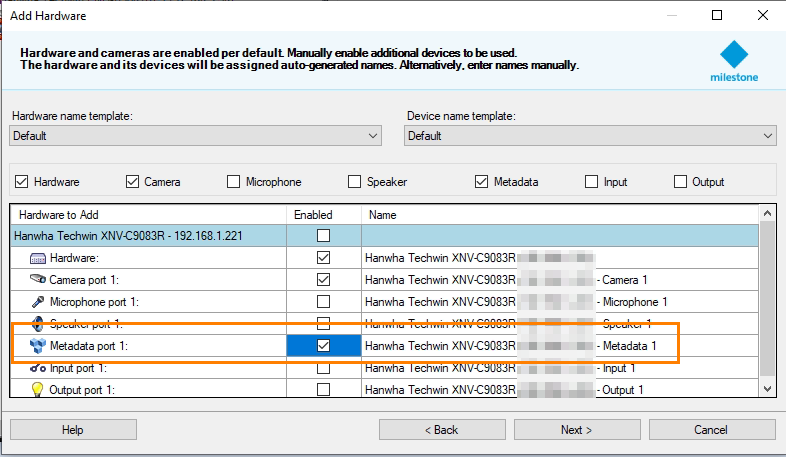Click the Help button
This screenshot has width=786, height=457.
click(73, 430)
